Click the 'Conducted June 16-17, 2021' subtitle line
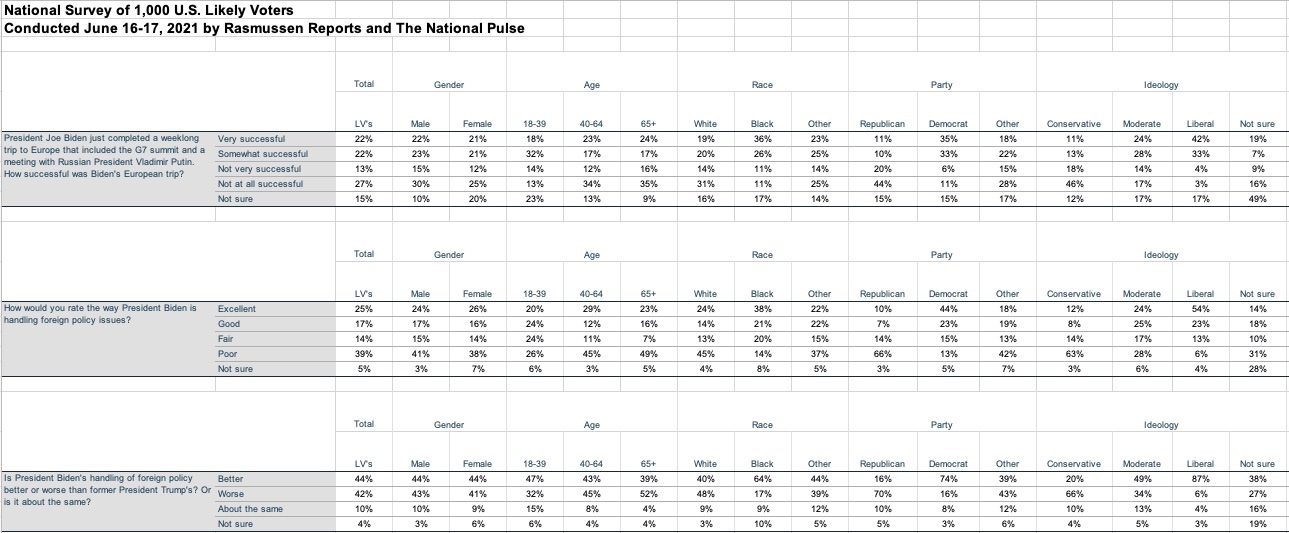Screen dimensions: 1289x533 (x=264, y=28)
